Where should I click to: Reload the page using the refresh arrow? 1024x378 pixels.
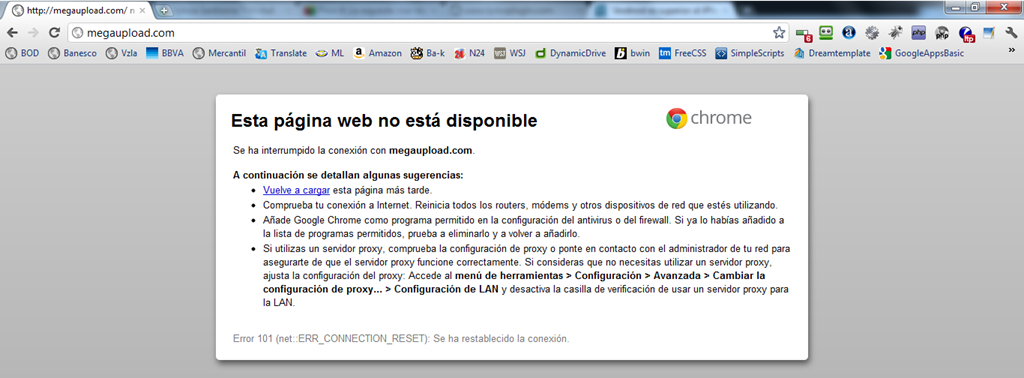point(54,33)
